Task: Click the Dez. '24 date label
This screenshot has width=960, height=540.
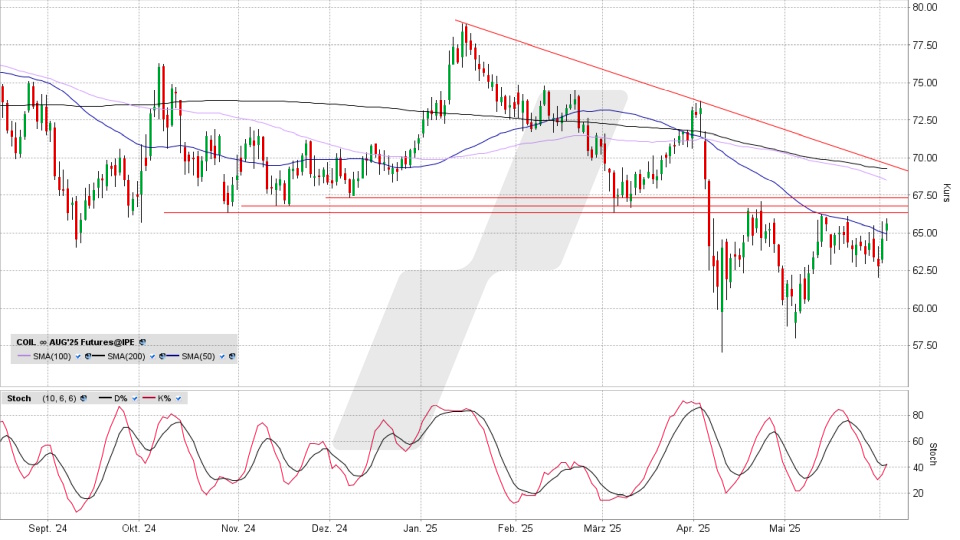Action: (x=329, y=529)
